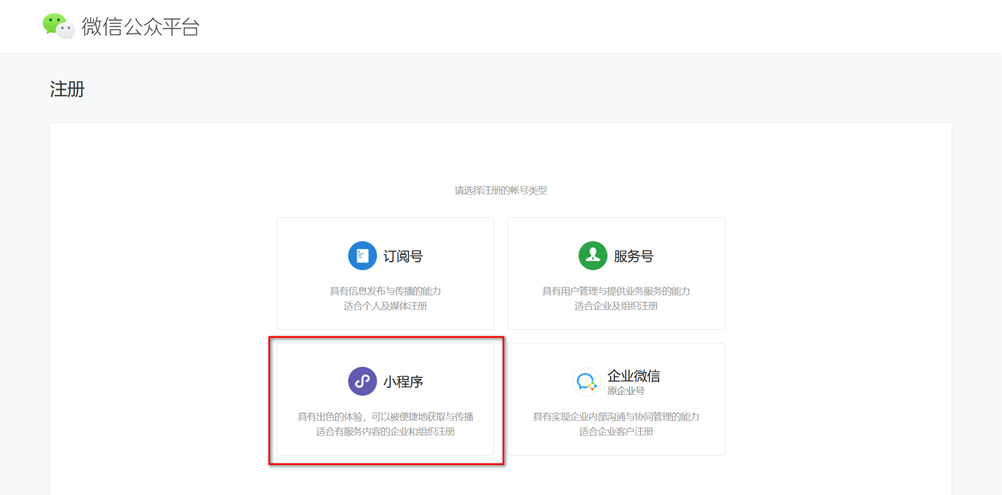This screenshot has height=495, width=1002.
Task: Click 适合个人及媒体注册 text in 订阅号 card
Action: (385, 306)
